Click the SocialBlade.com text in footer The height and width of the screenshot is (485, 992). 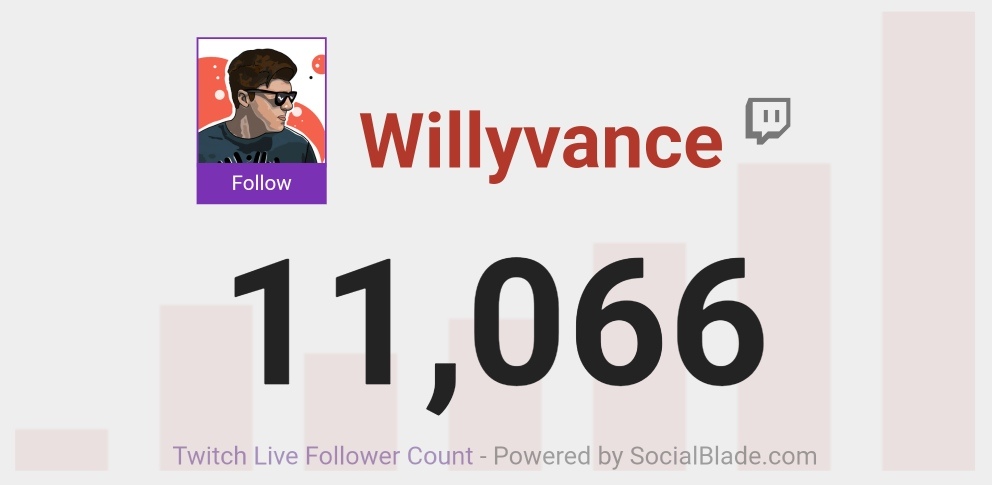pos(722,456)
